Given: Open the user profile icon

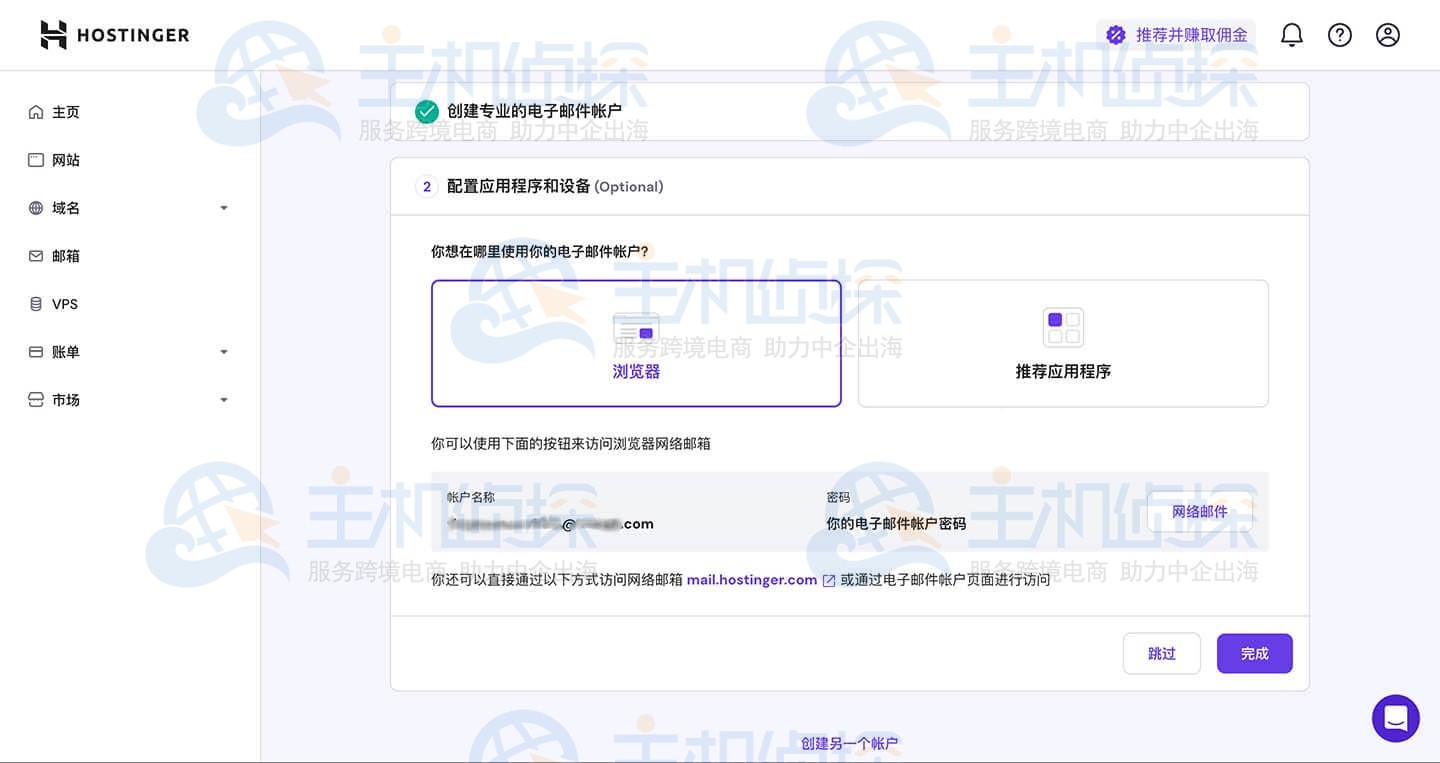Looking at the screenshot, I should tap(1387, 35).
